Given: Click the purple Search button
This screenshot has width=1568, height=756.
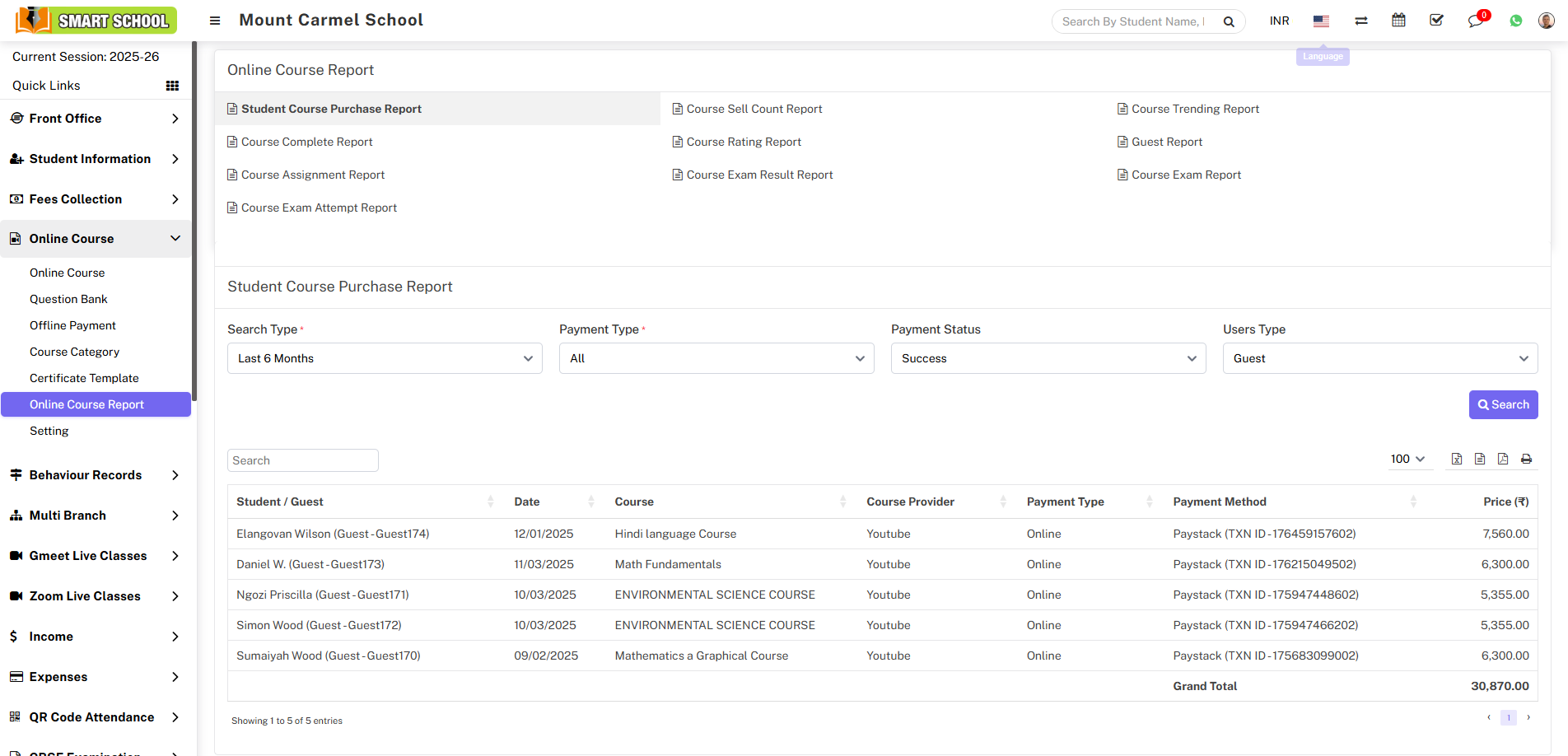Looking at the screenshot, I should tap(1503, 404).
